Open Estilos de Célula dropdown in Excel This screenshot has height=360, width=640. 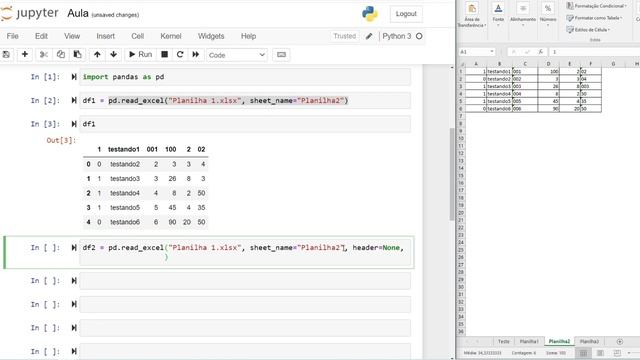[x=589, y=30]
